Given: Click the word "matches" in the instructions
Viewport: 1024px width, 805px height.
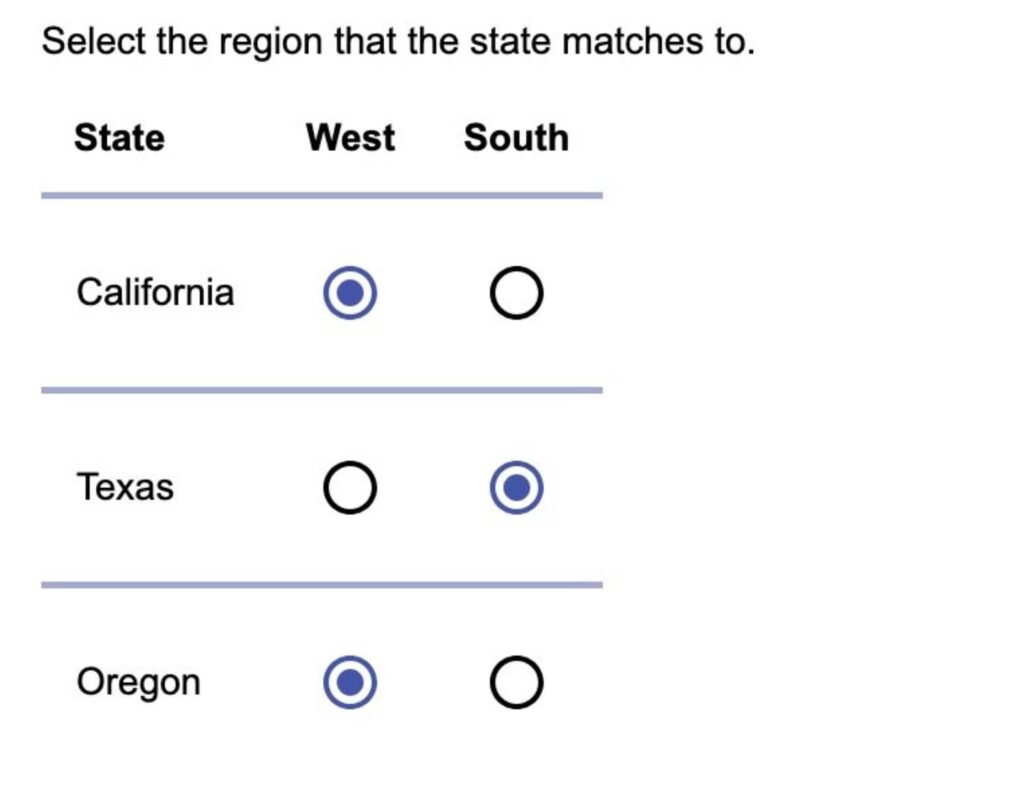Looking at the screenshot, I should [633, 41].
